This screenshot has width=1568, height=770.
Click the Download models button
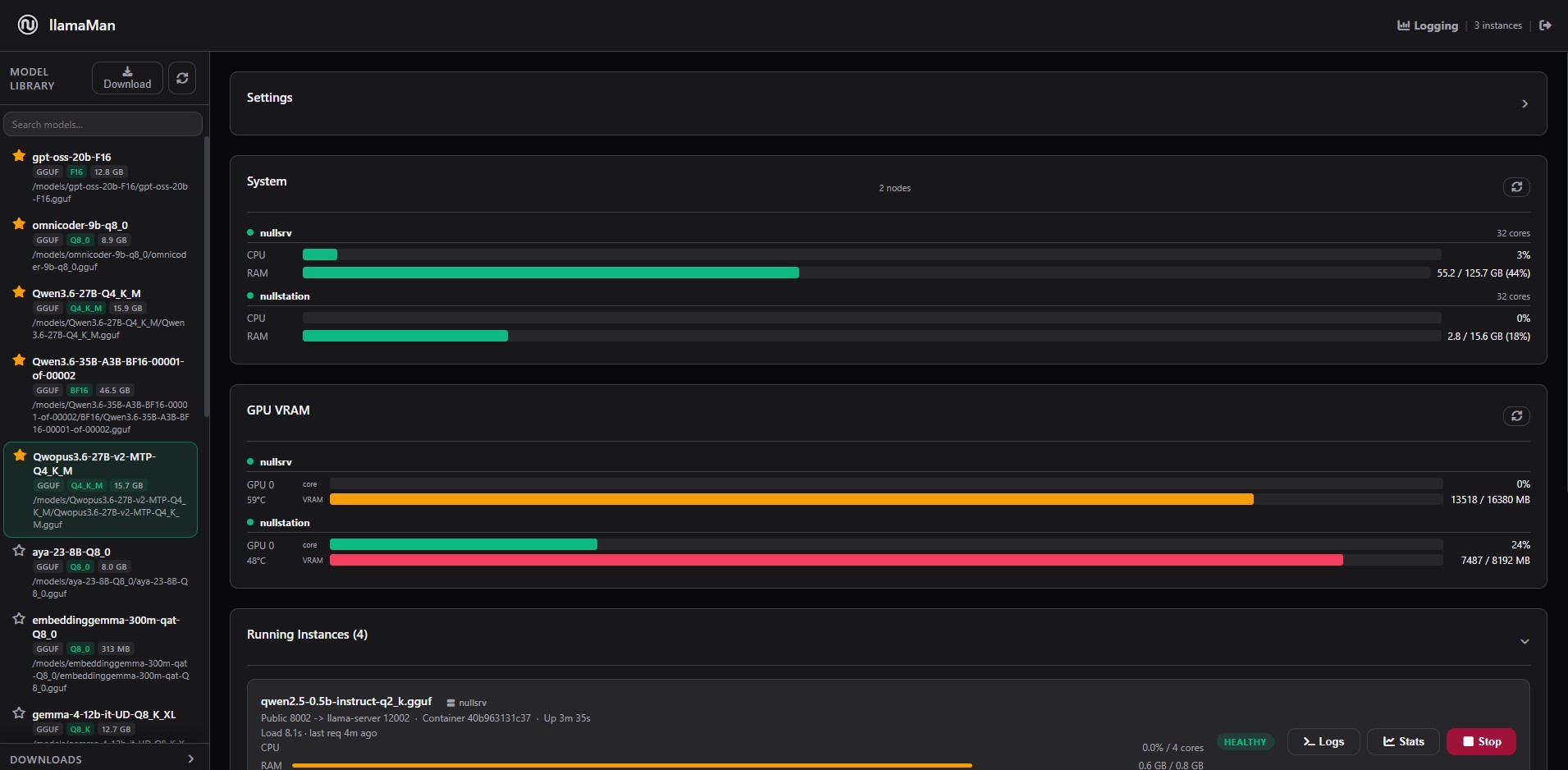point(127,78)
